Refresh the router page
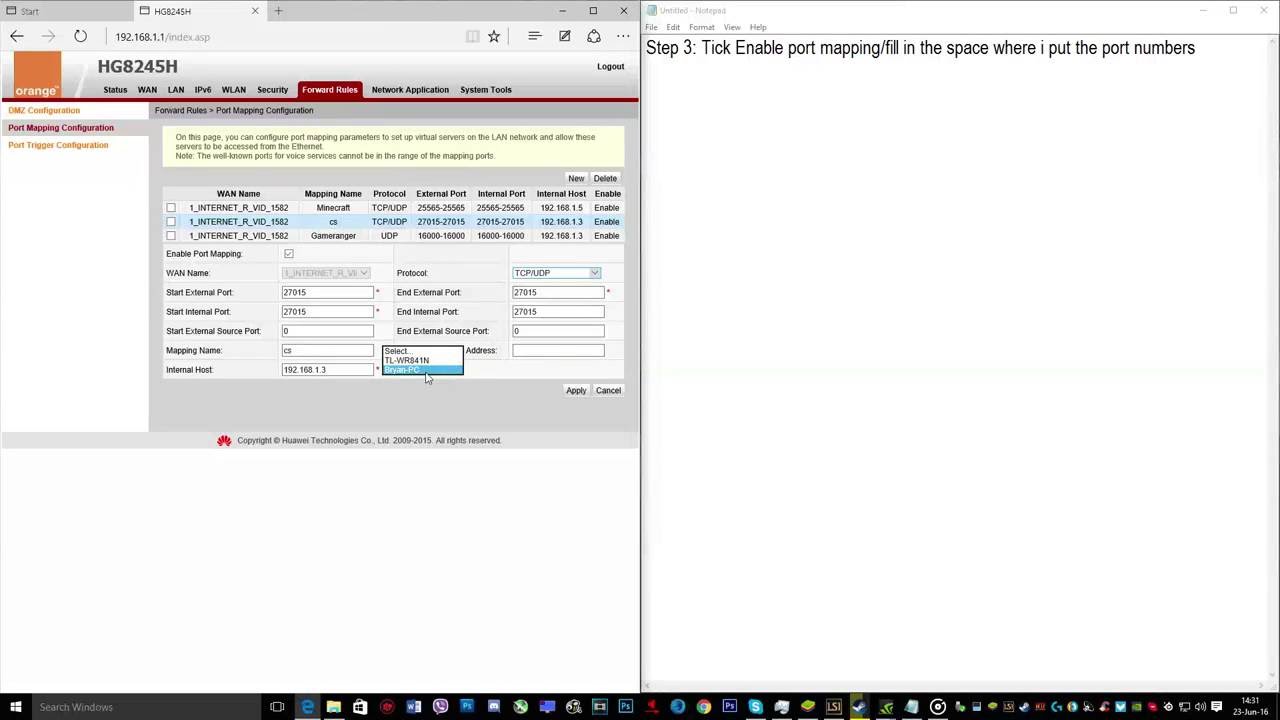Image resolution: width=1280 pixels, height=720 pixels. [x=80, y=36]
